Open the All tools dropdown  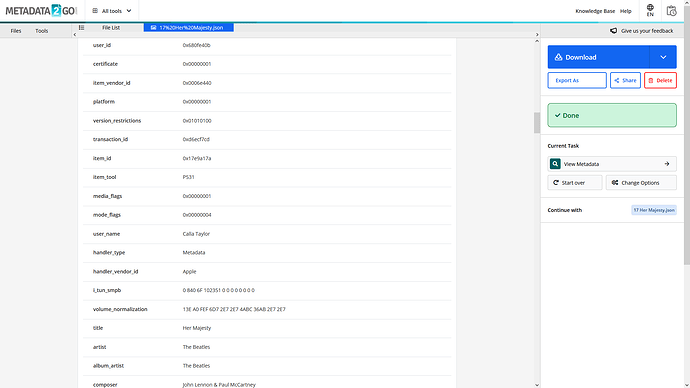(112, 11)
